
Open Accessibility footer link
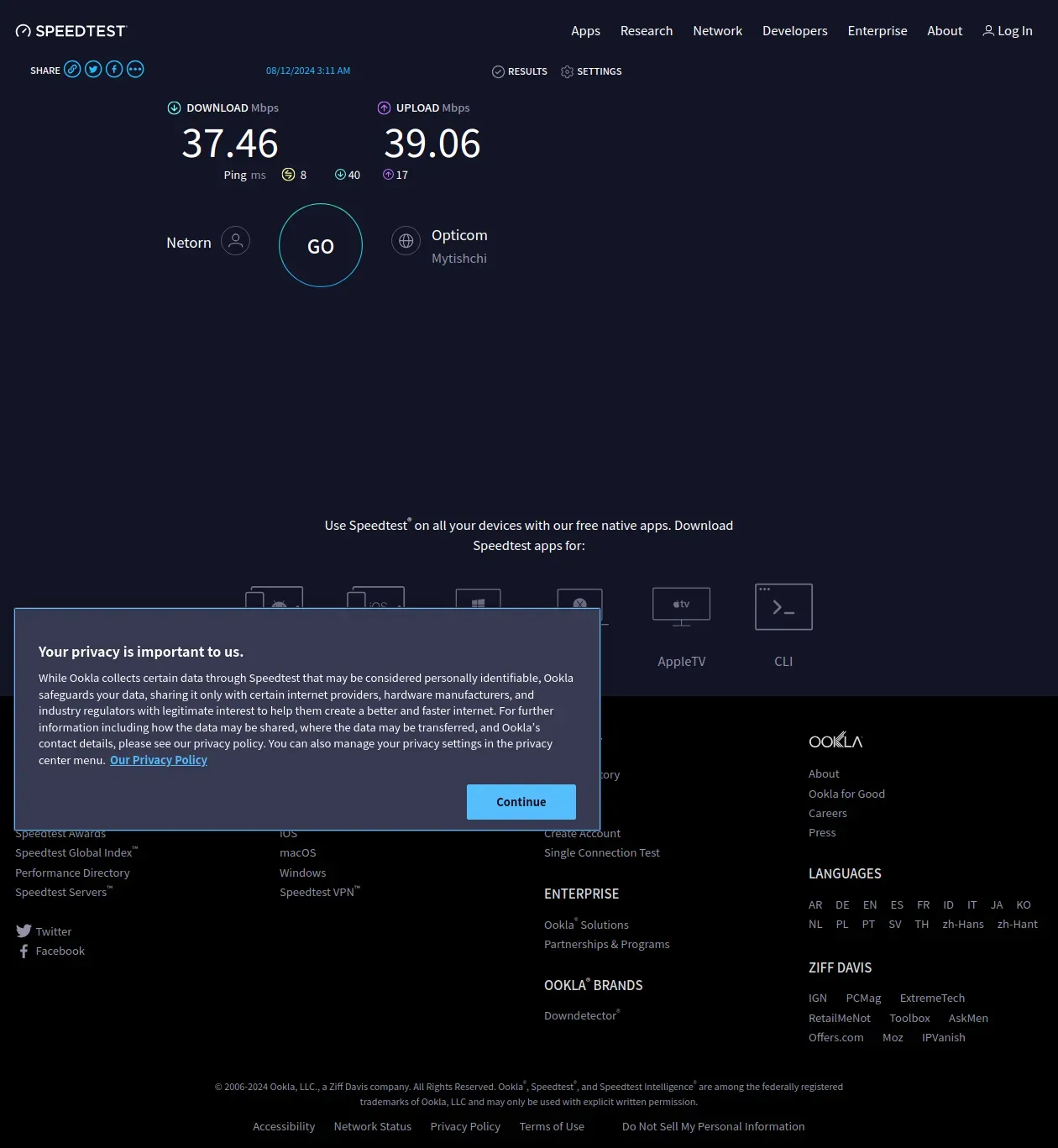284,1126
